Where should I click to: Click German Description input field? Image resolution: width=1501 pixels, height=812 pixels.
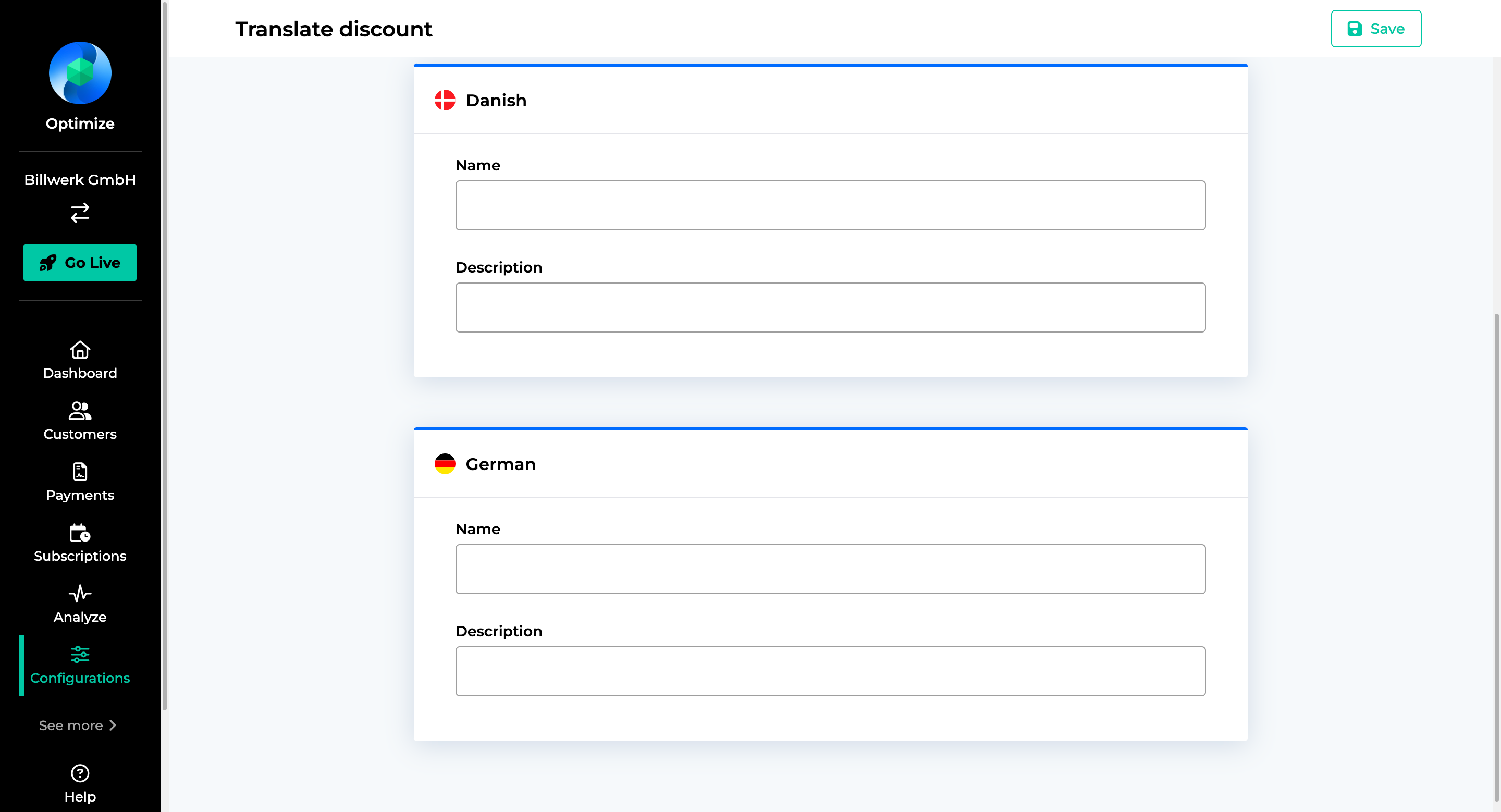click(x=830, y=671)
